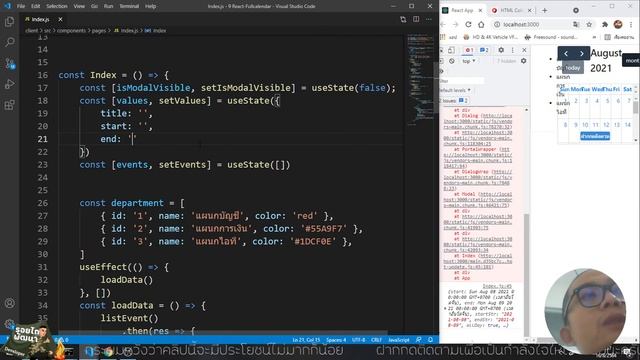Open the Default levels dropdown
Viewport: 640px width, 360px height.
coord(456,90)
